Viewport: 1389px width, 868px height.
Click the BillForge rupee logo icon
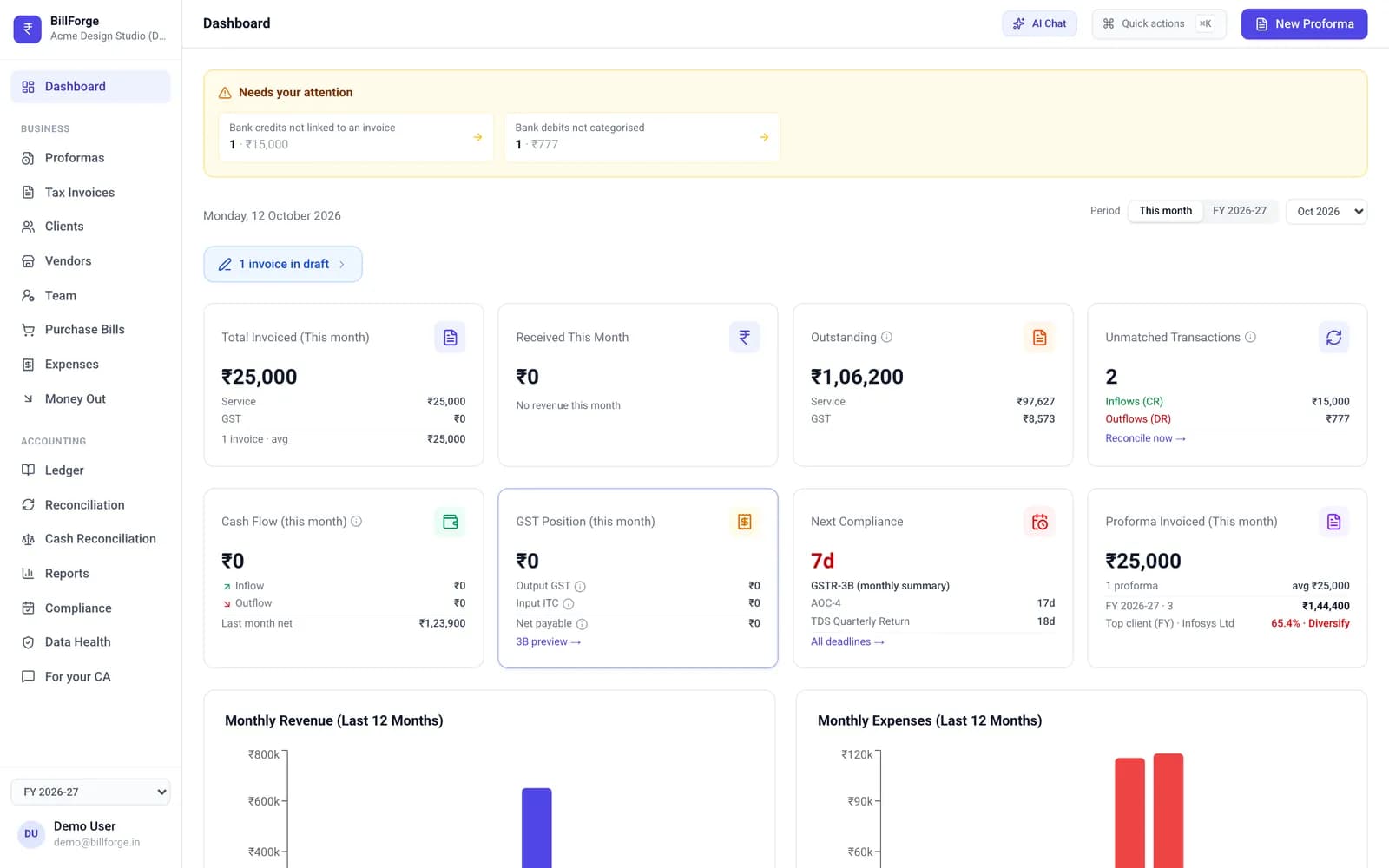[x=27, y=29]
